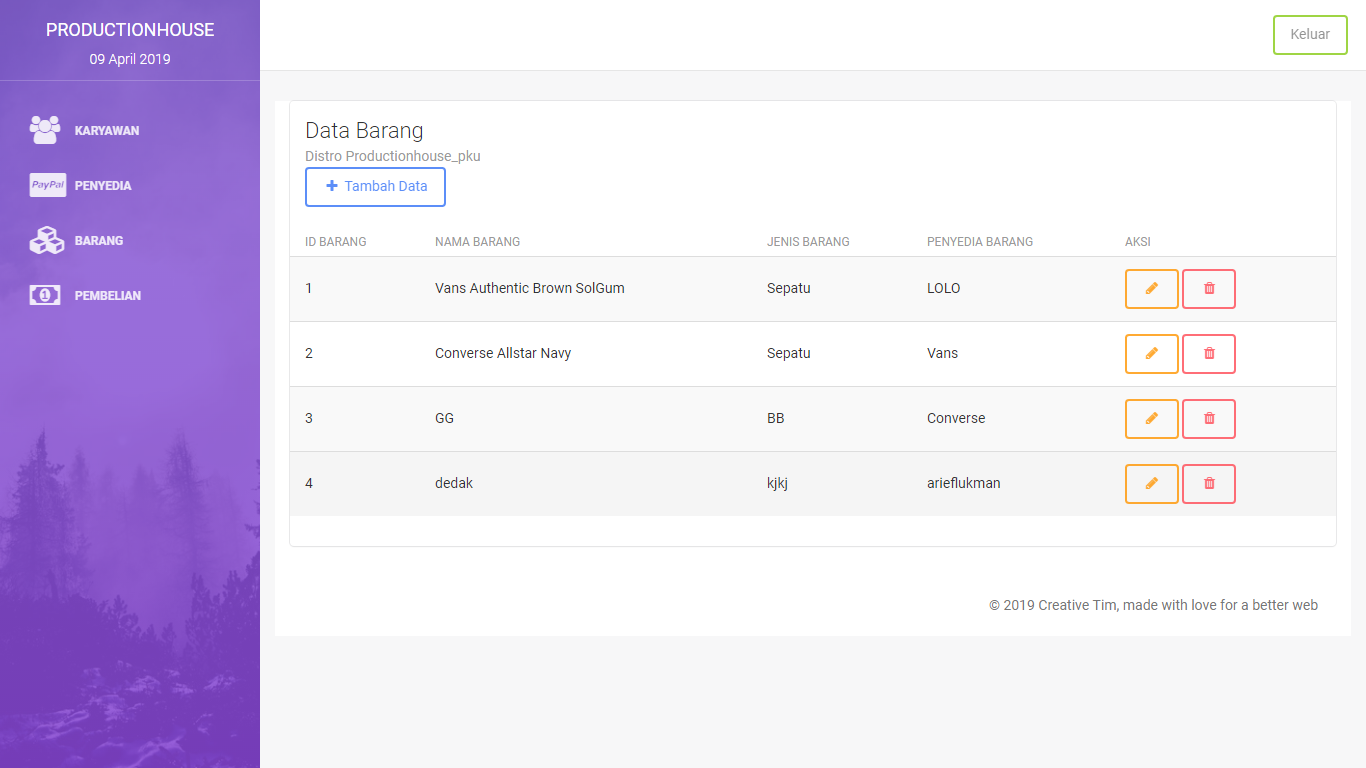Click the boxes icon beside Barang
The image size is (1366, 768).
coord(46,240)
